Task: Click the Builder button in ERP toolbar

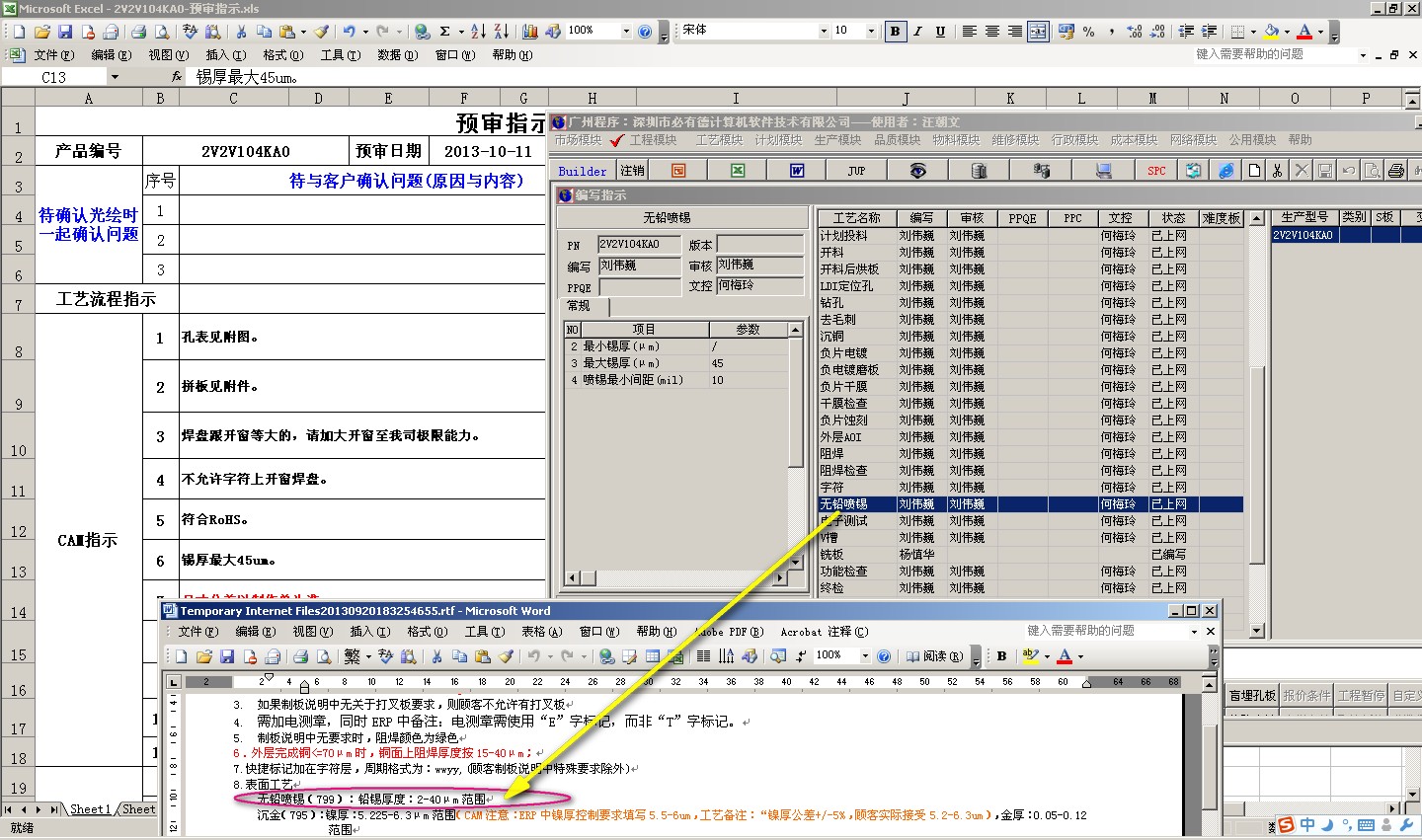Action: pyautogui.click(x=583, y=171)
